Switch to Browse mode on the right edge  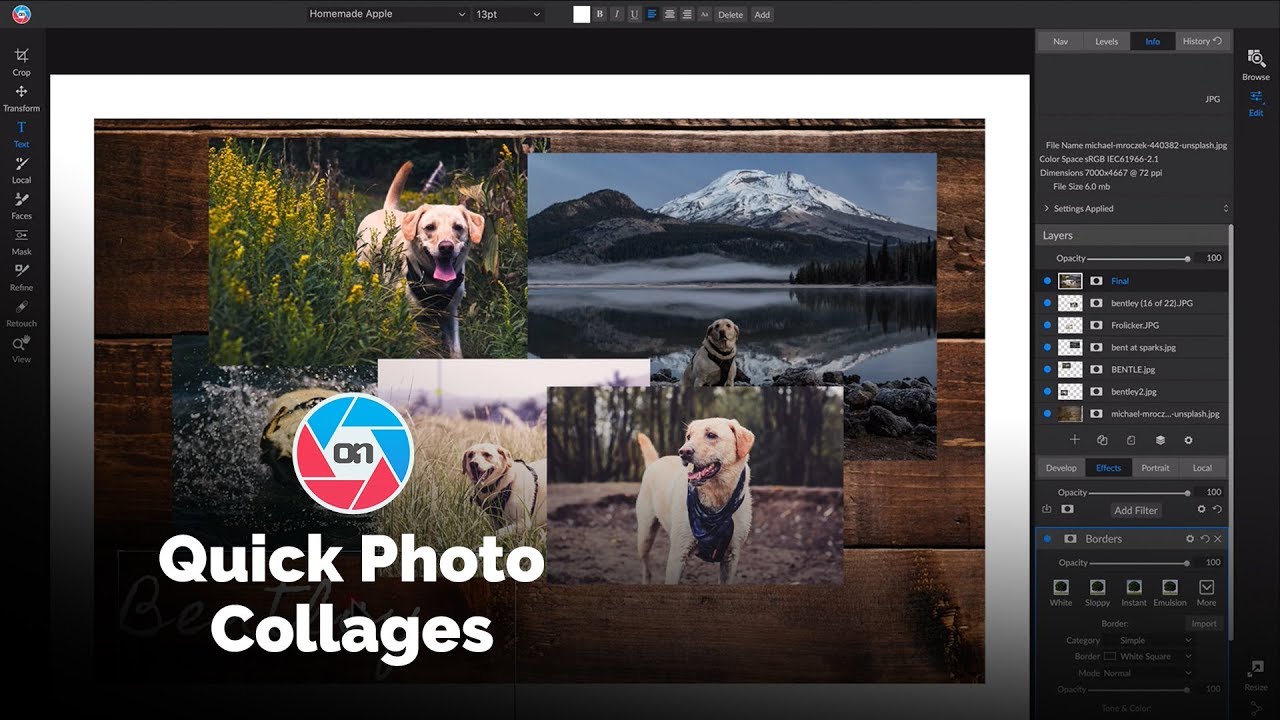point(1256,62)
